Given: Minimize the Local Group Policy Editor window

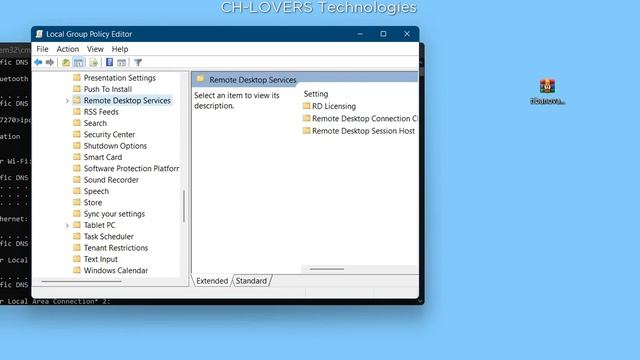Looking at the screenshot, I should click(360, 34).
